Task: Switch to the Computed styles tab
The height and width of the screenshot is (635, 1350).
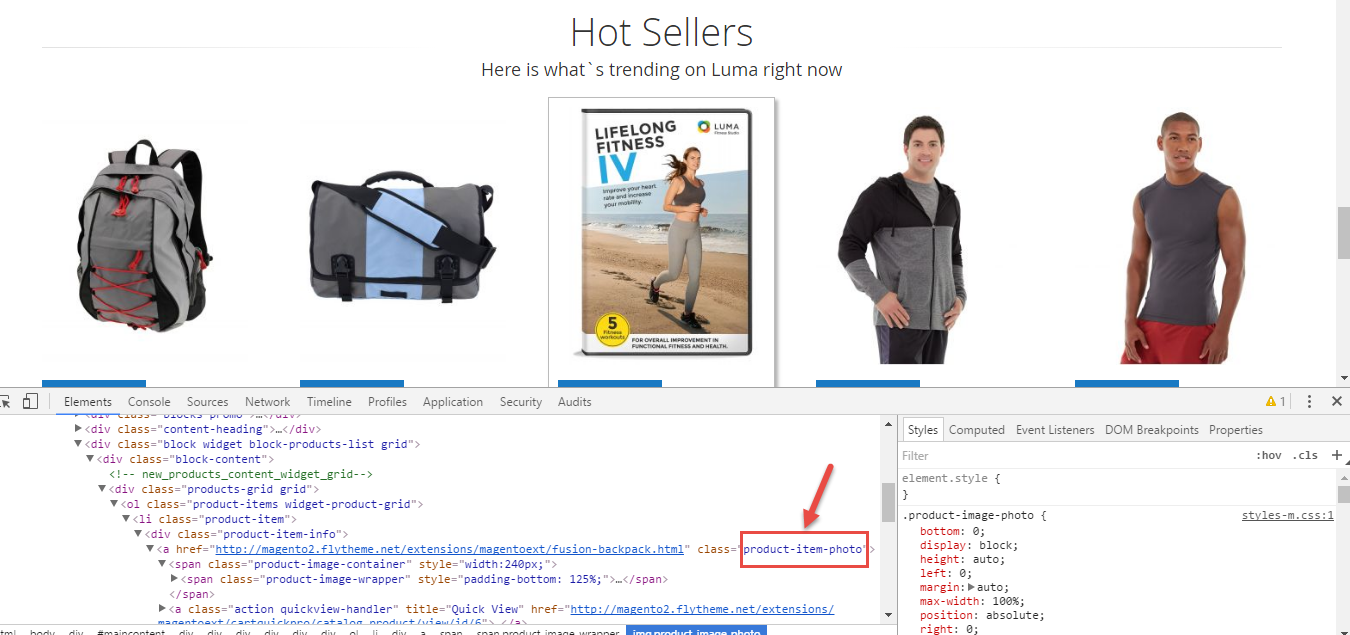Action: (x=977, y=430)
